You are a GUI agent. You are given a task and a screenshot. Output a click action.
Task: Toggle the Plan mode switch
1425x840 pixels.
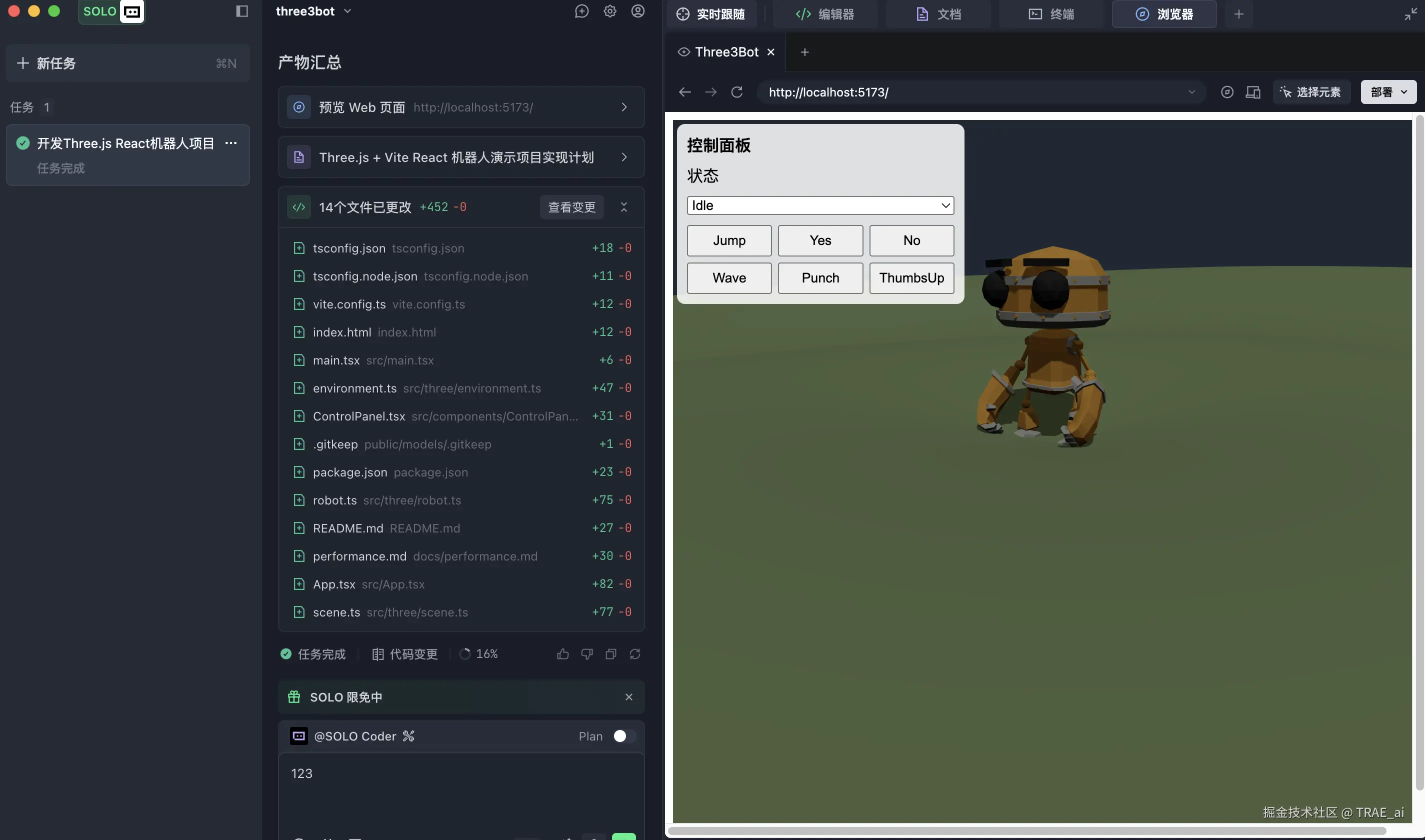tap(623, 736)
